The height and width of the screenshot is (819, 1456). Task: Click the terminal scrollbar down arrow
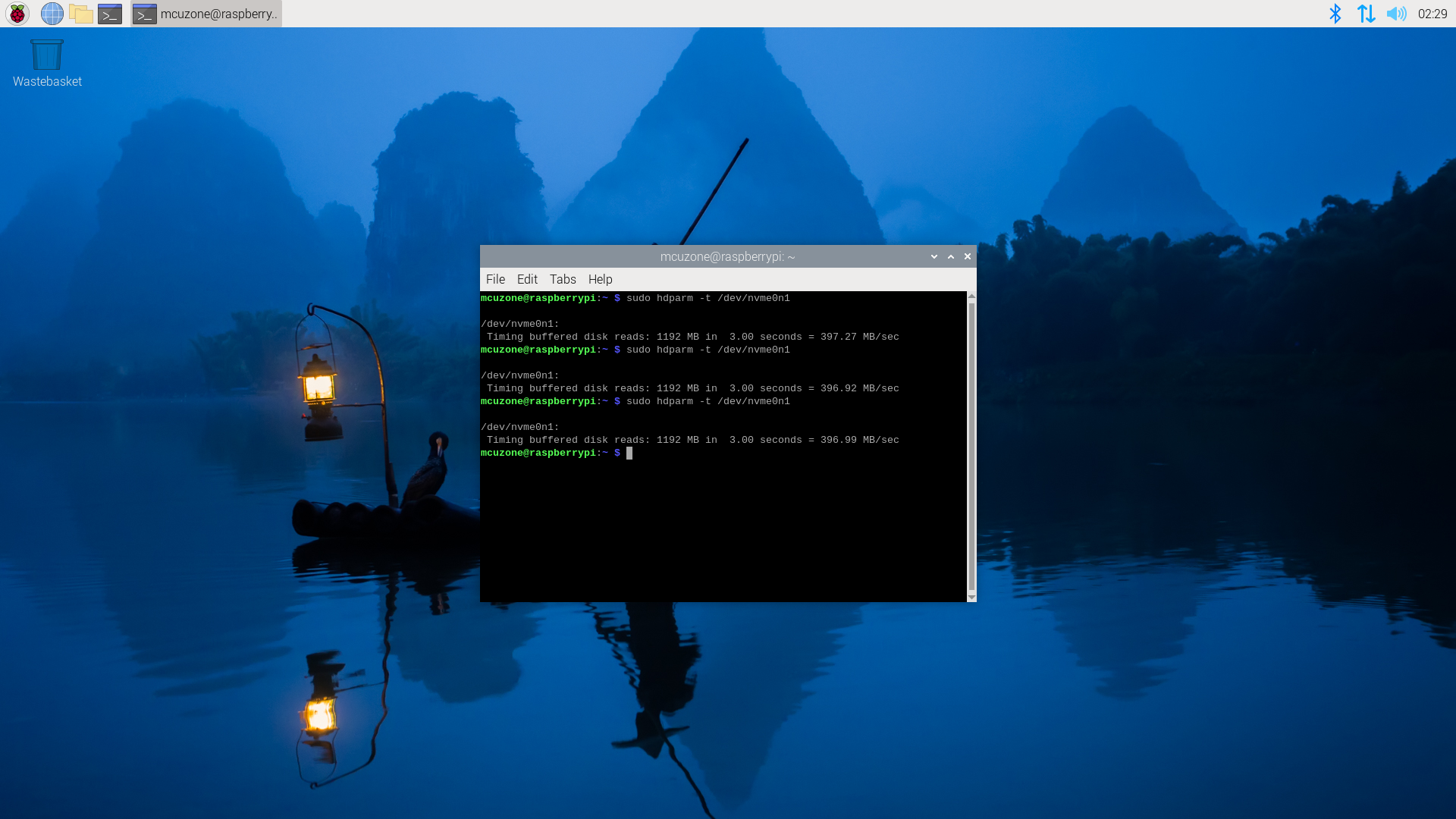coord(971,597)
